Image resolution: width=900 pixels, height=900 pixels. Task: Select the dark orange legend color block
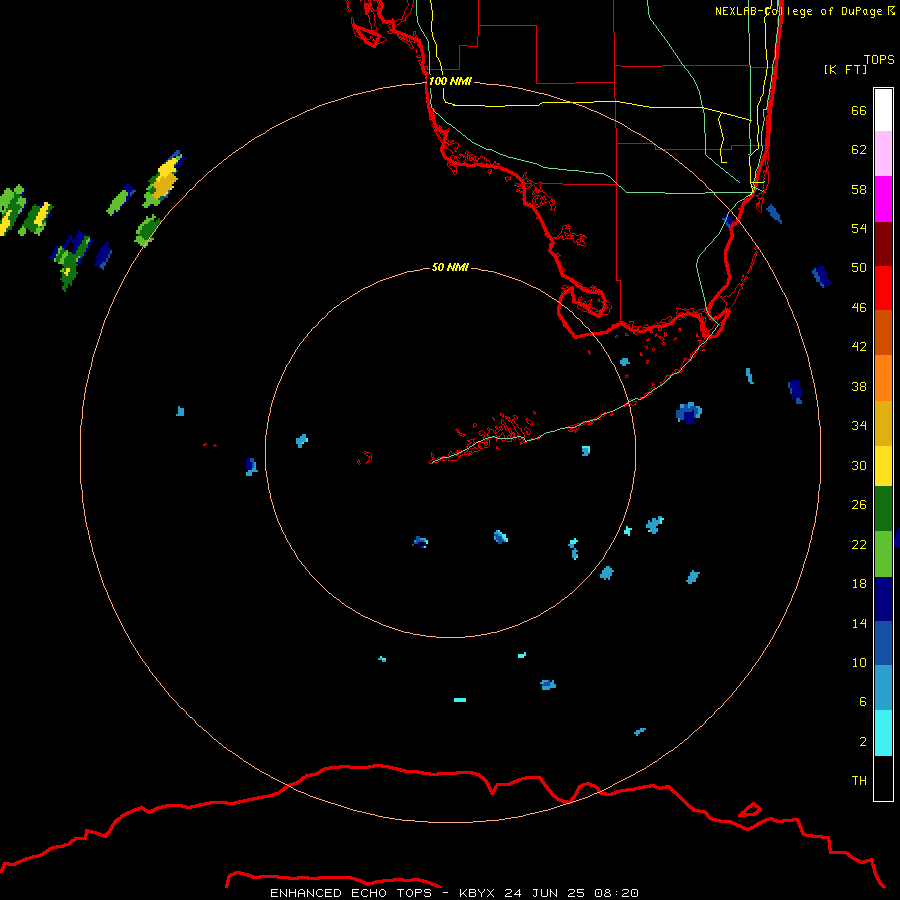(883, 332)
